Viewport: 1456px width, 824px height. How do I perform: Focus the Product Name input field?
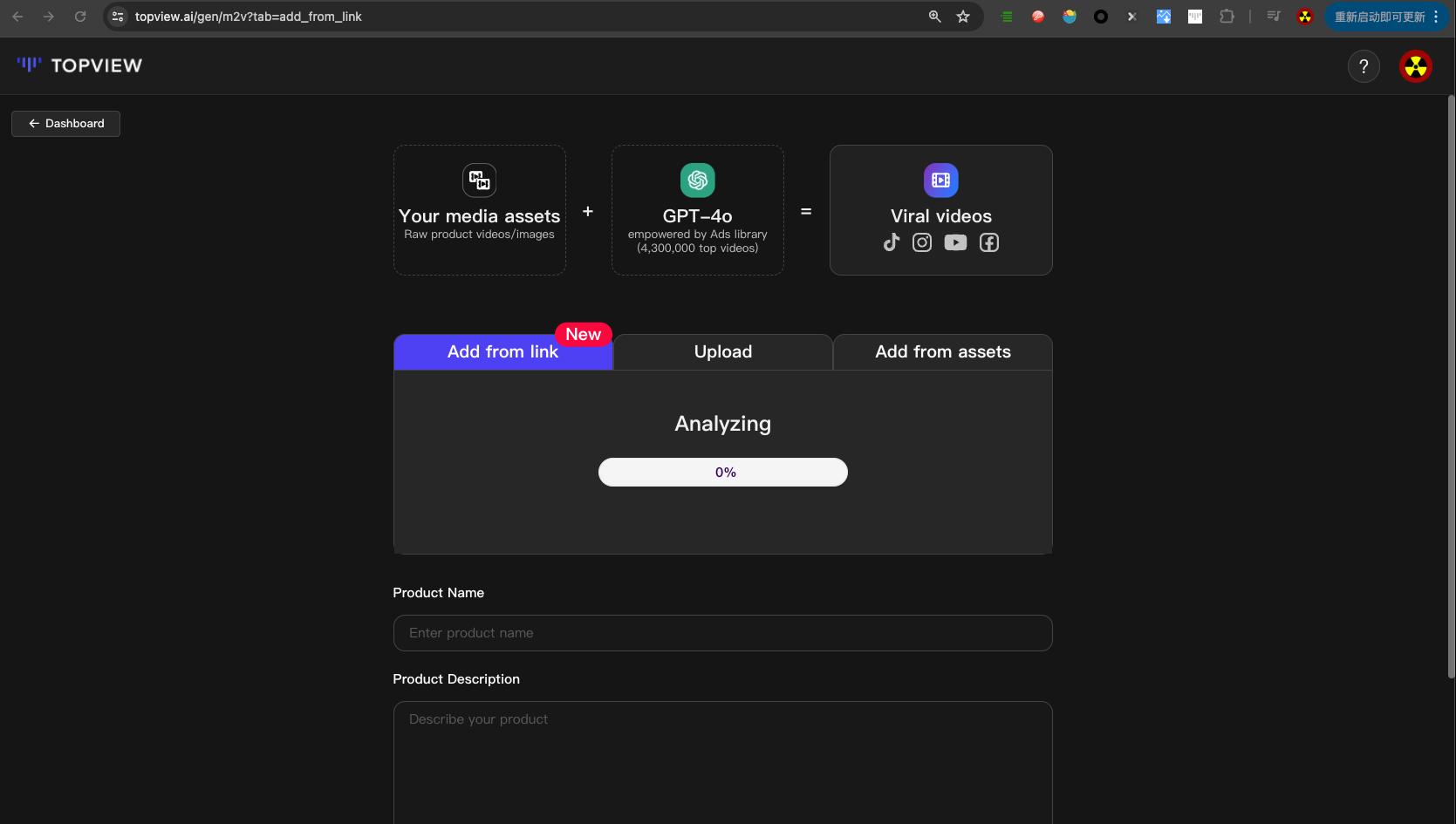tap(722, 633)
